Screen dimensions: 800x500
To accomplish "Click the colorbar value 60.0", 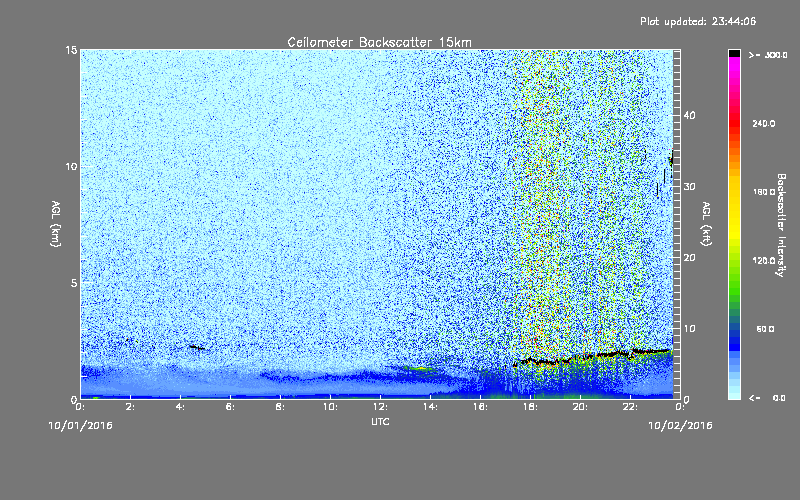I will (x=765, y=329).
